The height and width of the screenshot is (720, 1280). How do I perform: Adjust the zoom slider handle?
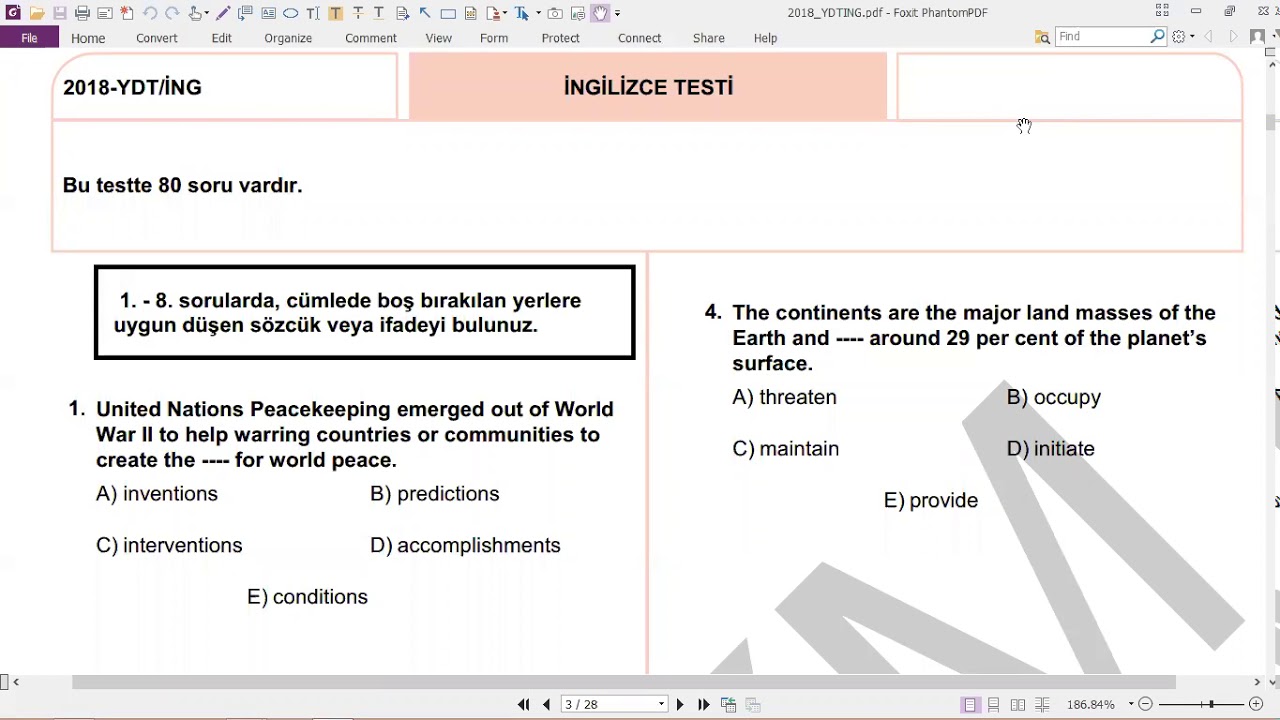click(1210, 705)
